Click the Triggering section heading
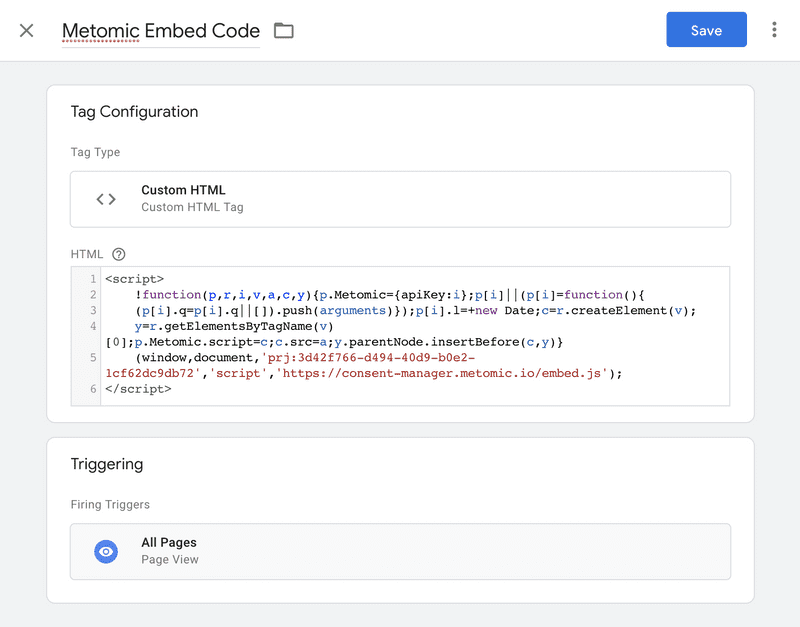Viewport: 800px width, 627px height. tap(107, 464)
